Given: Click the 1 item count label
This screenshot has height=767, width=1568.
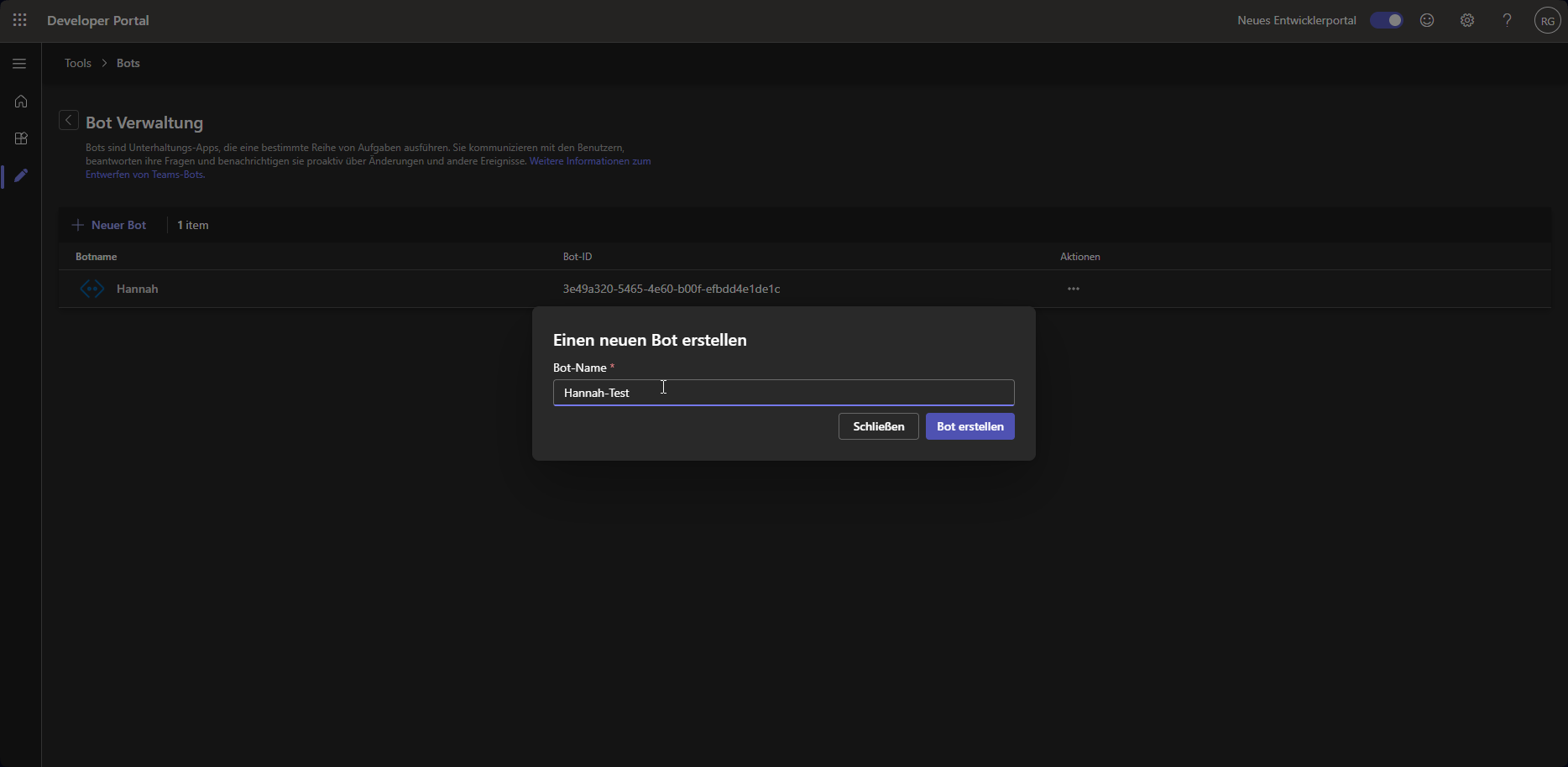Looking at the screenshot, I should tap(193, 225).
